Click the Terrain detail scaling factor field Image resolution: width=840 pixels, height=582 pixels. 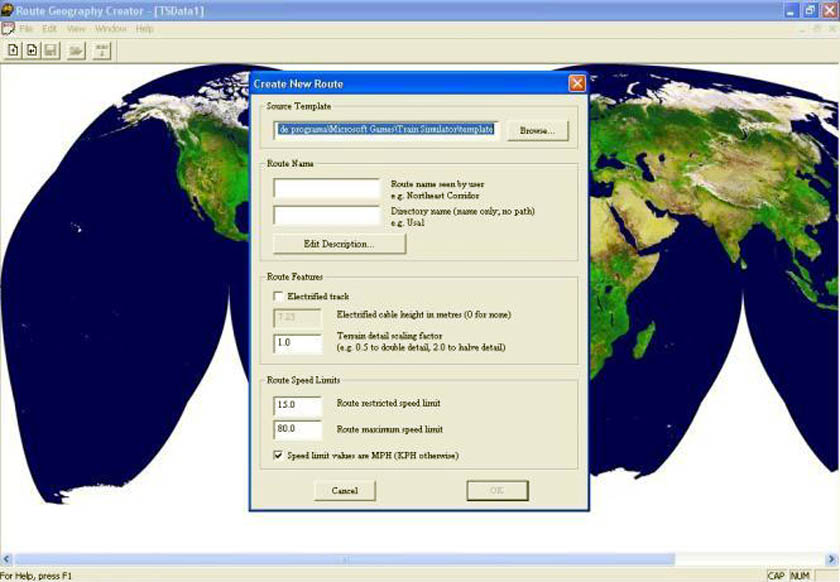click(298, 344)
